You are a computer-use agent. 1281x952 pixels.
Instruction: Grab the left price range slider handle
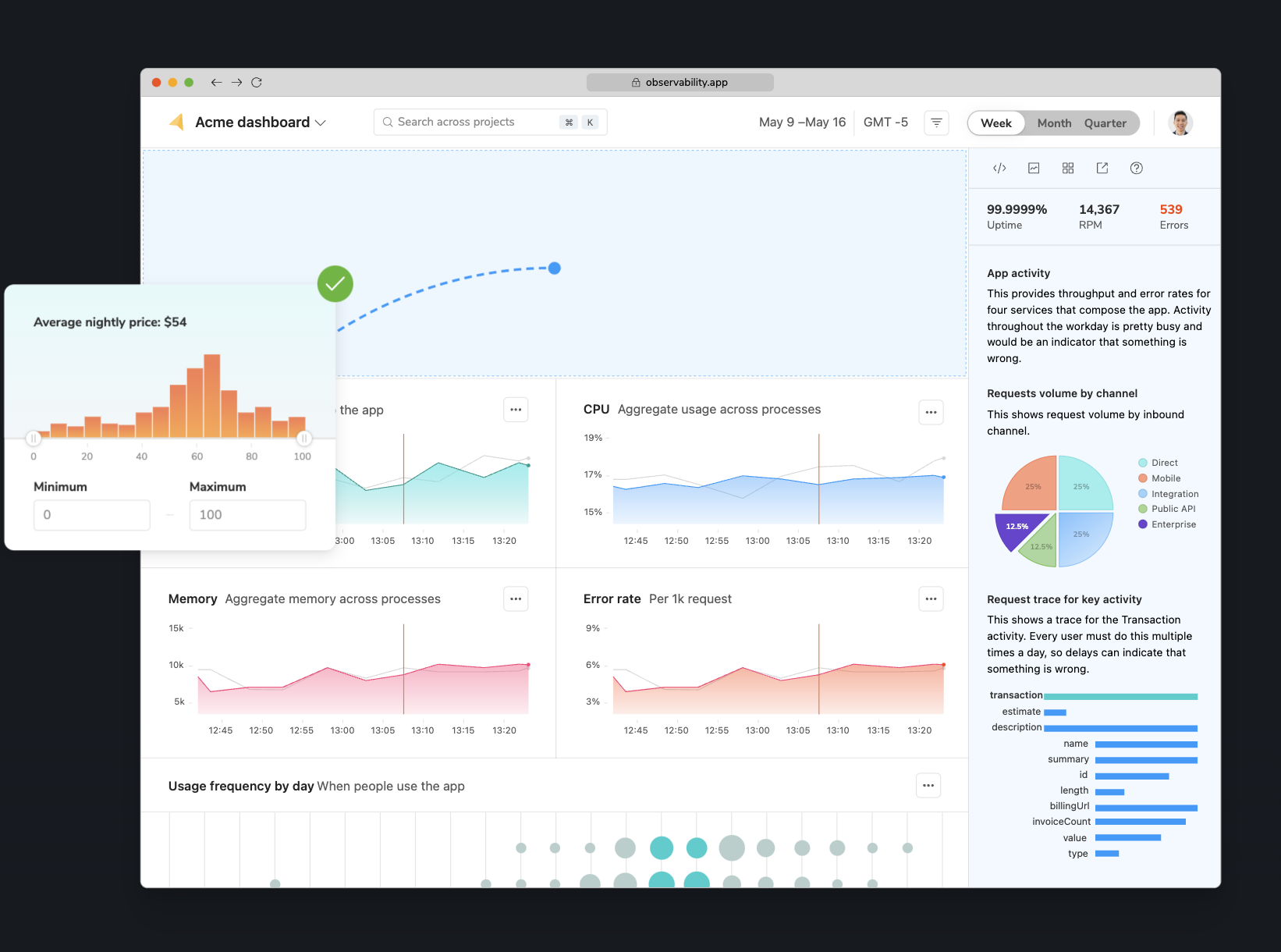[33, 439]
